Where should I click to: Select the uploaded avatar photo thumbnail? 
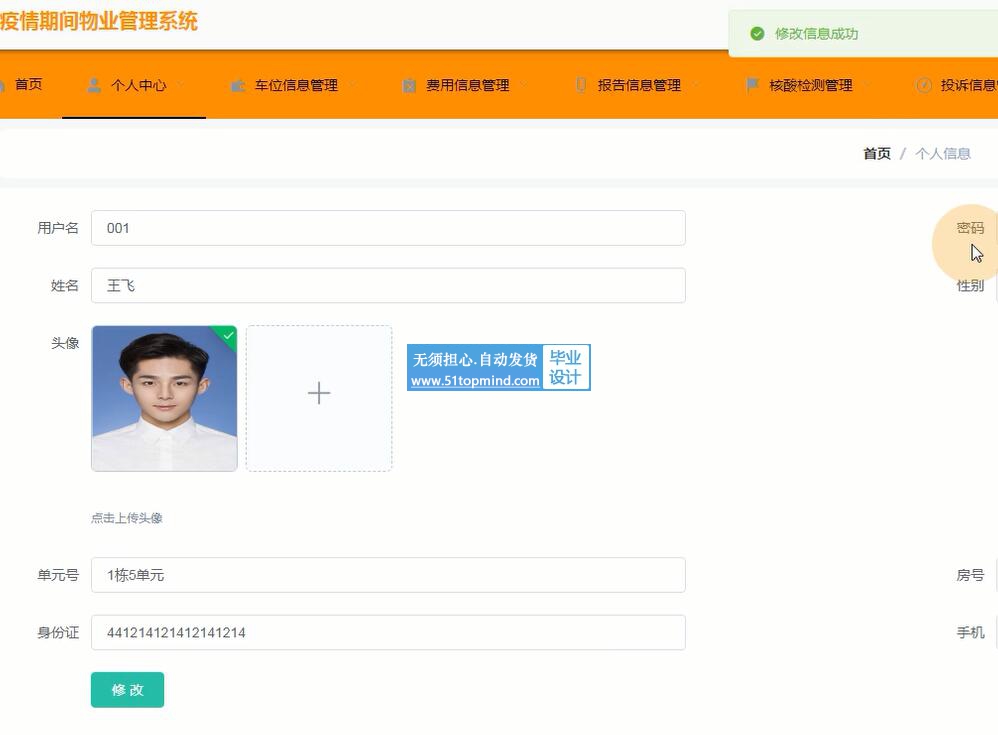[x=164, y=398]
